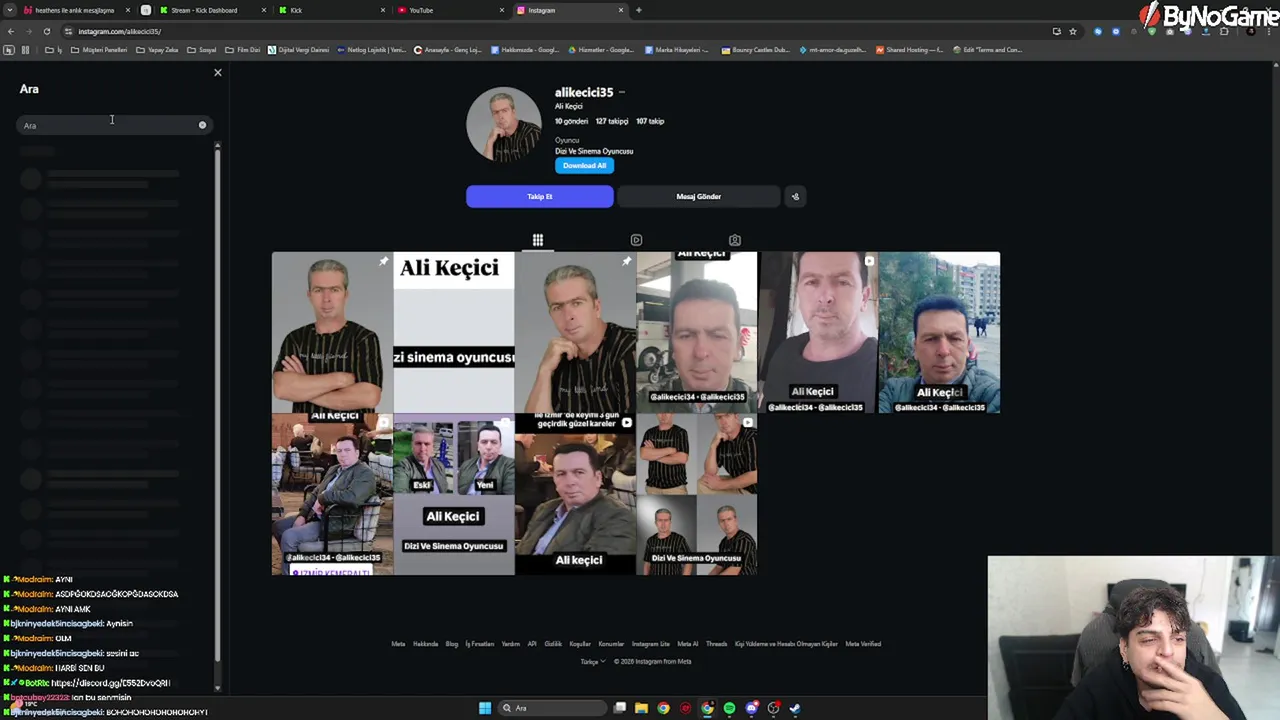Open outdoor selfie post with buildings
This screenshot has width=1280, height=720.
(939, 332)
